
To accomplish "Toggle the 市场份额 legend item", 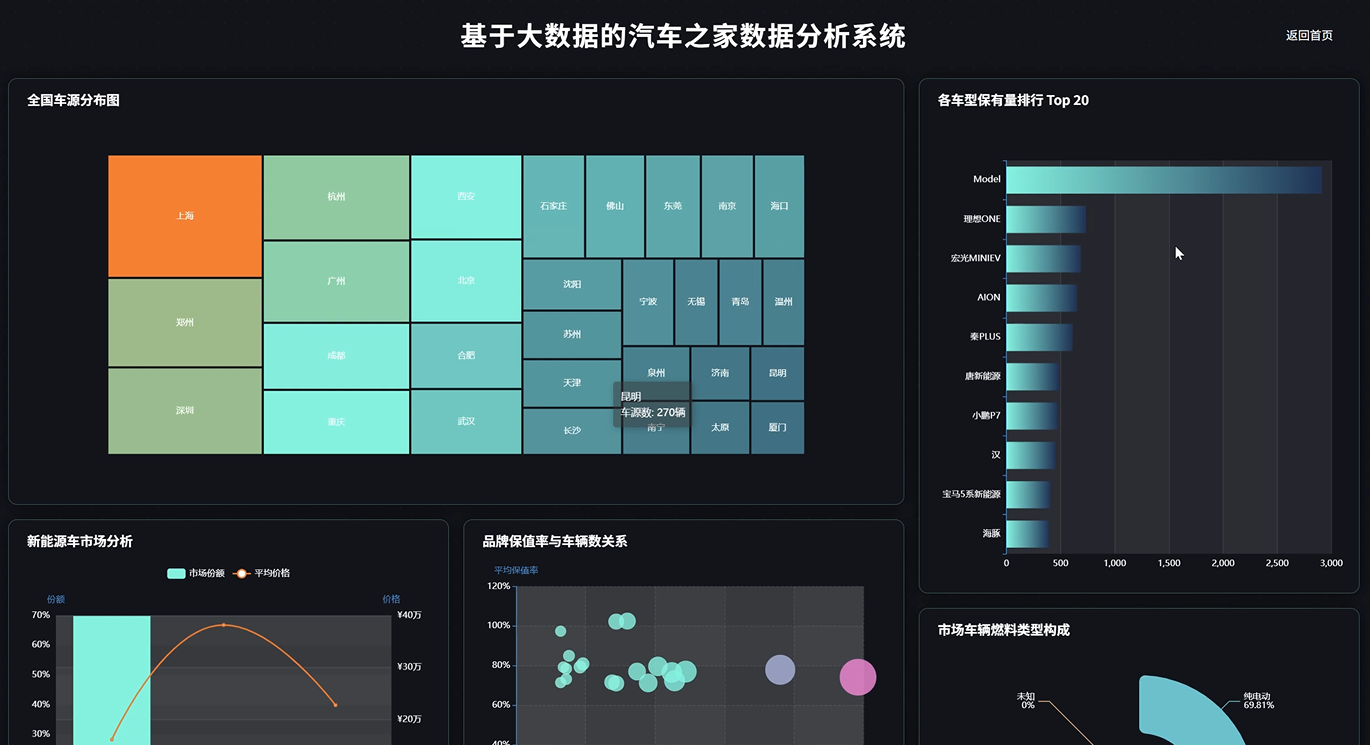I will coord(197,573).
